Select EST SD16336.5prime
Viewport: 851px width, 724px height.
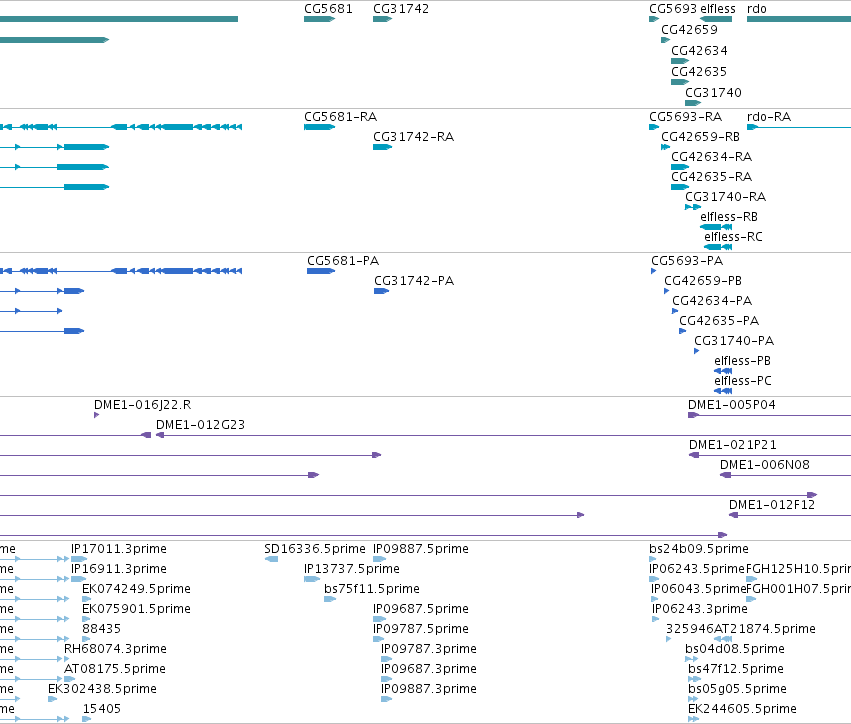pos(315,549)
